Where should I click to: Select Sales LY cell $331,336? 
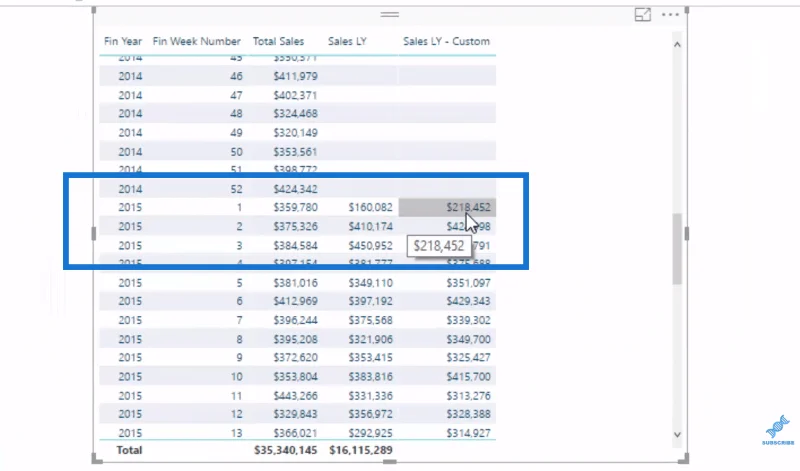click(370, 396)
